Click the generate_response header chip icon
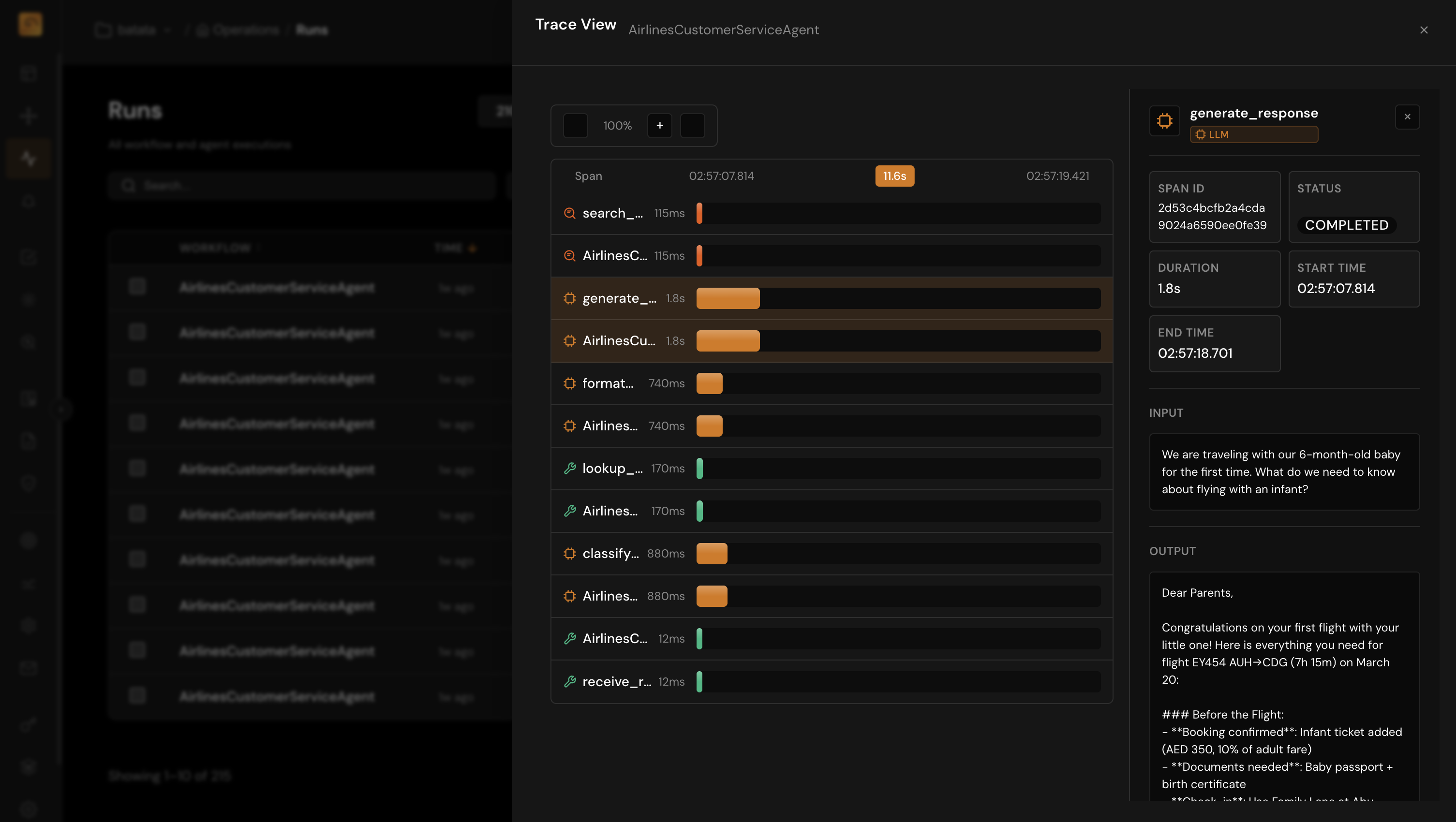The height and width of the screenshot is (822, 1456). click(1164, 120)
